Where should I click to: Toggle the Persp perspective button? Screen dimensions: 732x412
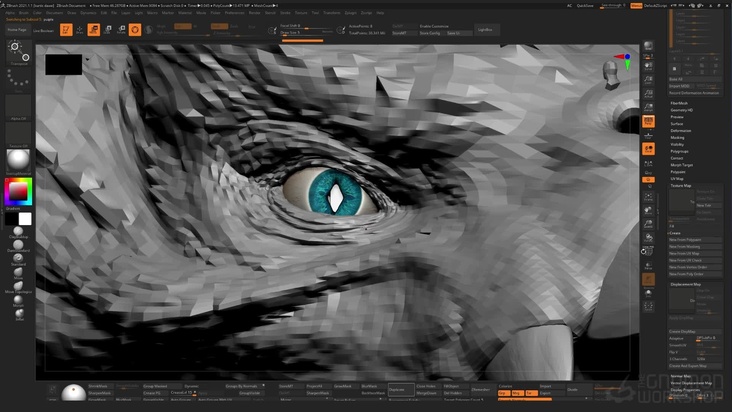click(648, 121)
